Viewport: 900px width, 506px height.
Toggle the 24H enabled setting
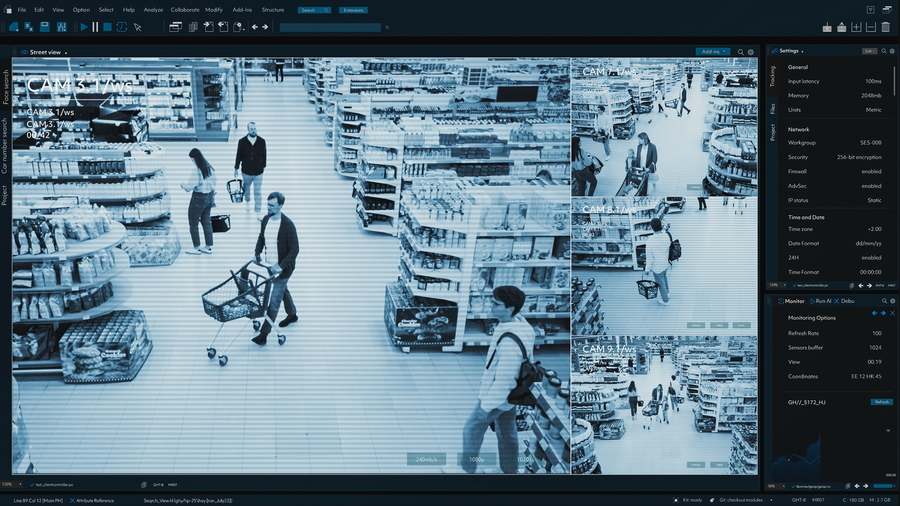[871, 257]
